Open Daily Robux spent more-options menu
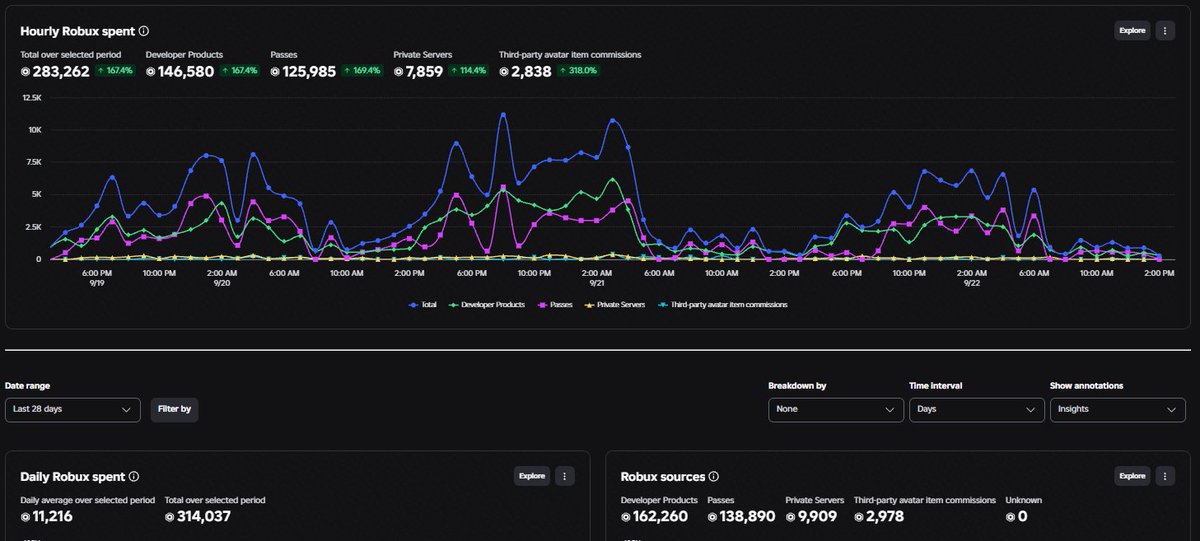Image resolution: width=1200 pixels, height=541 pixels. 565,476
